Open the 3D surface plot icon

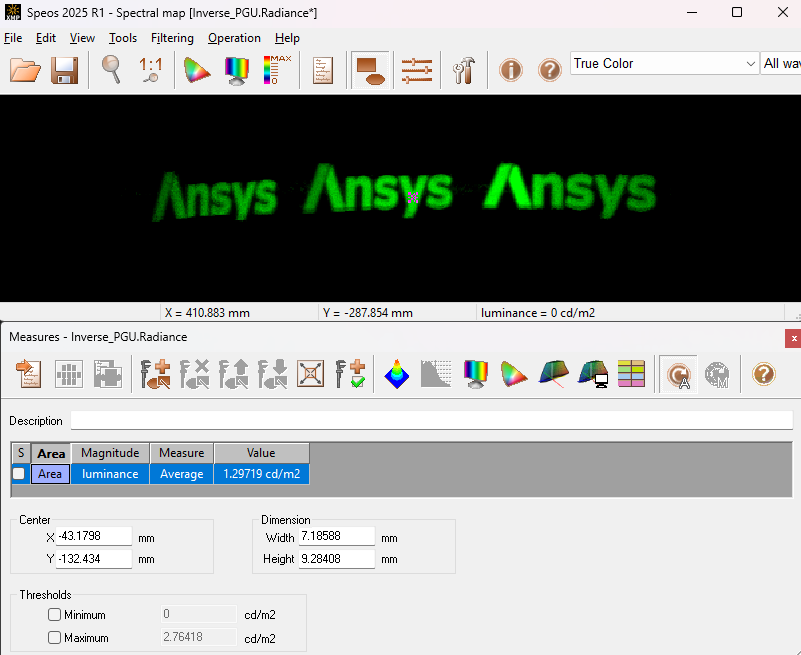pos(397,374)
